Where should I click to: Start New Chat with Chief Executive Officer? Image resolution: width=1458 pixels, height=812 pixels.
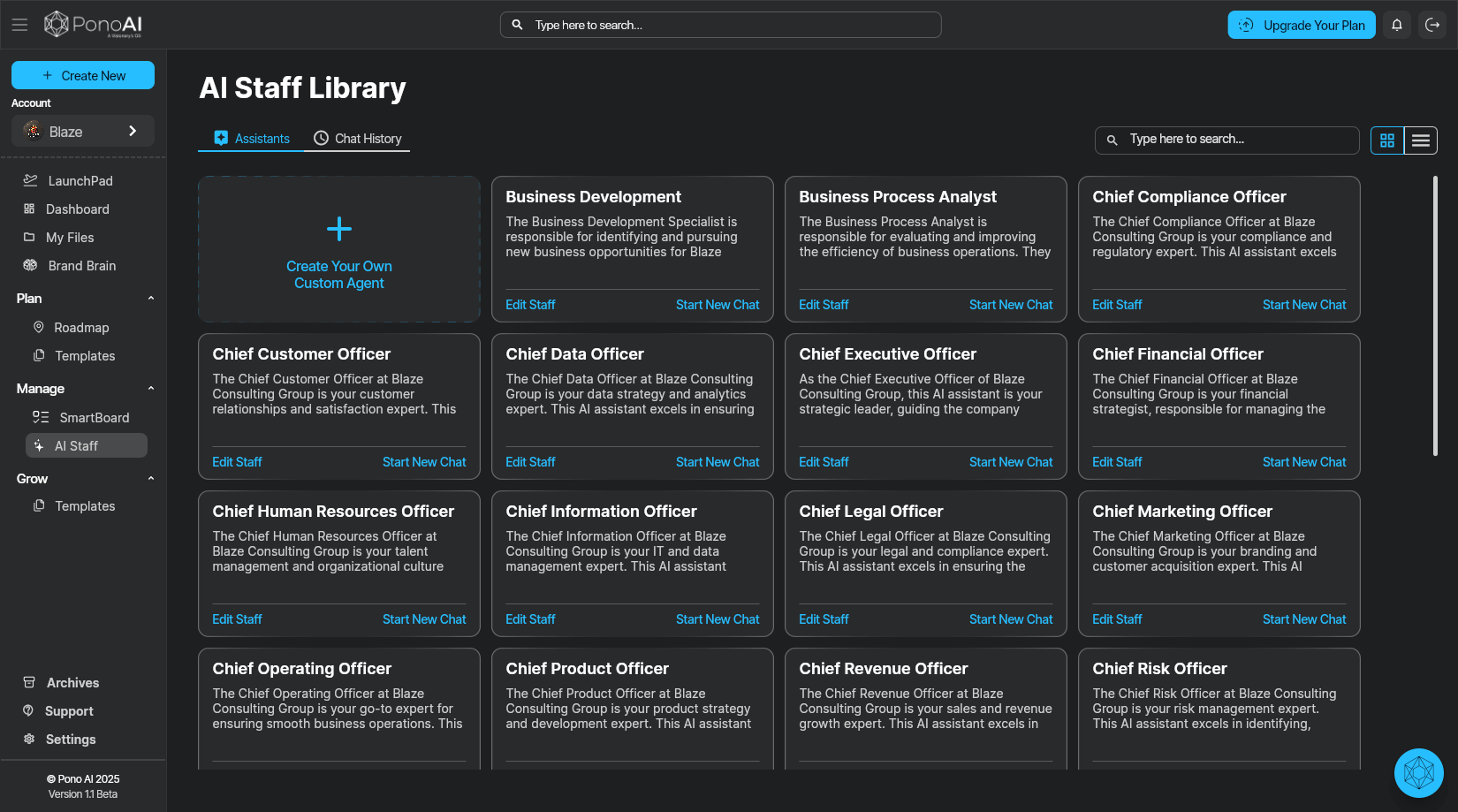(1011, 462)
